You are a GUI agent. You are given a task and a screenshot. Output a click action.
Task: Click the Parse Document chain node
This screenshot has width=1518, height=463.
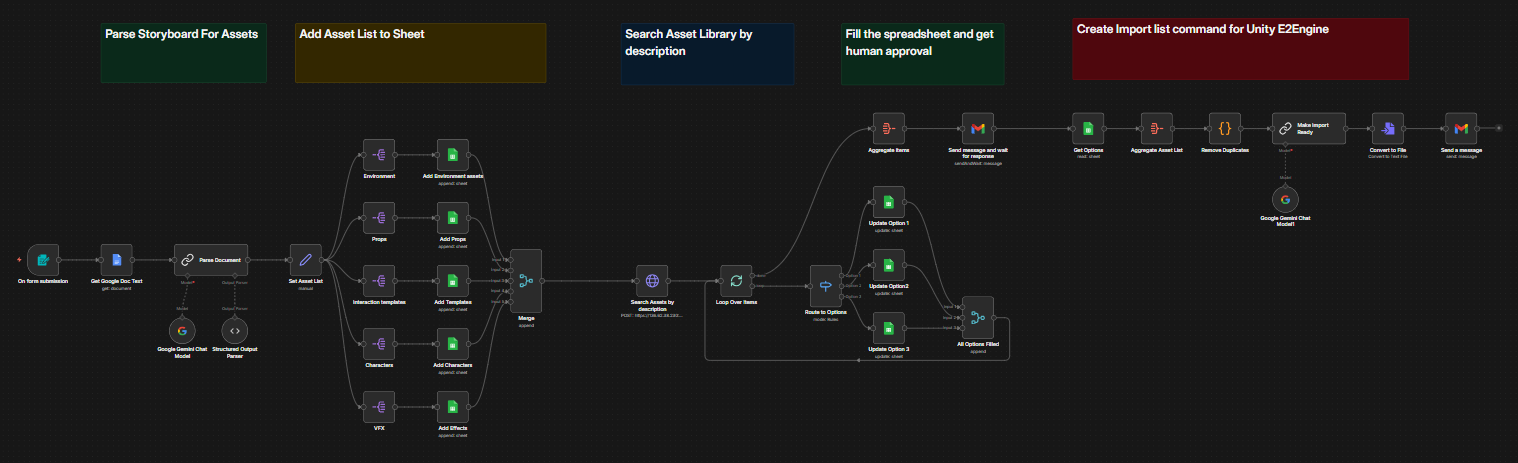211,259
